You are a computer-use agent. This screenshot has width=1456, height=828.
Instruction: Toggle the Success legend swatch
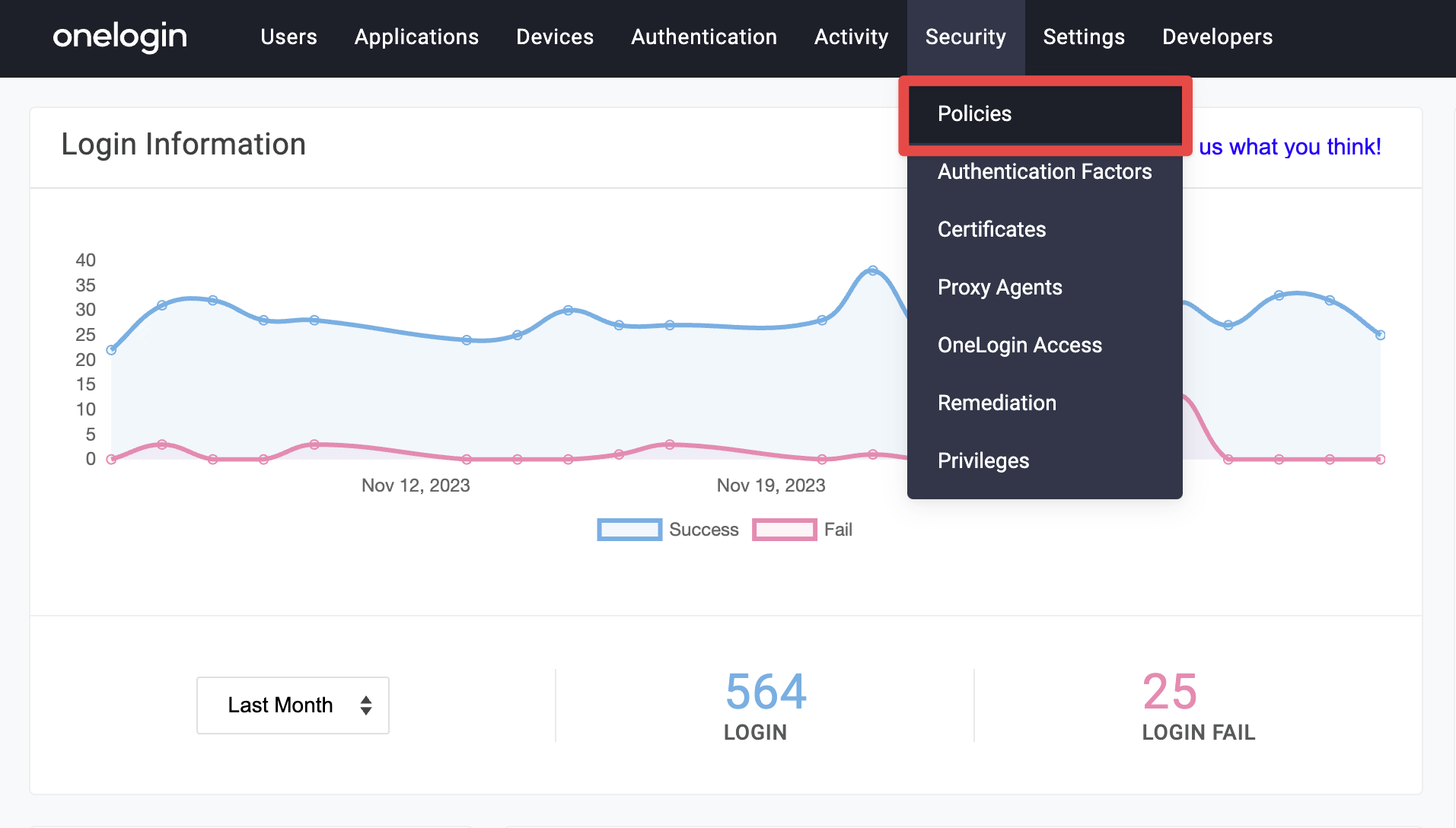pos(629,530)
